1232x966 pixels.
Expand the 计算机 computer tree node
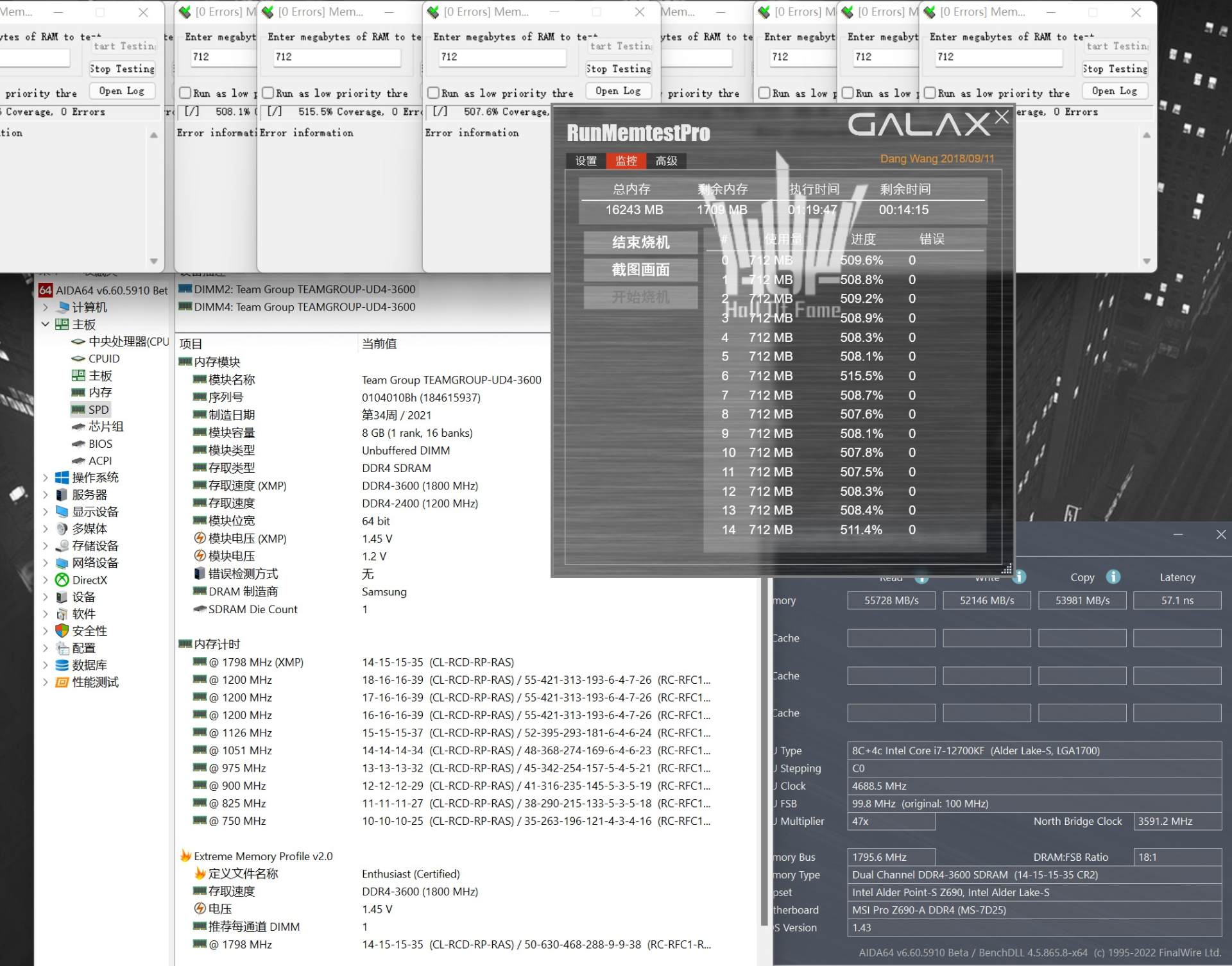(45, 307)
